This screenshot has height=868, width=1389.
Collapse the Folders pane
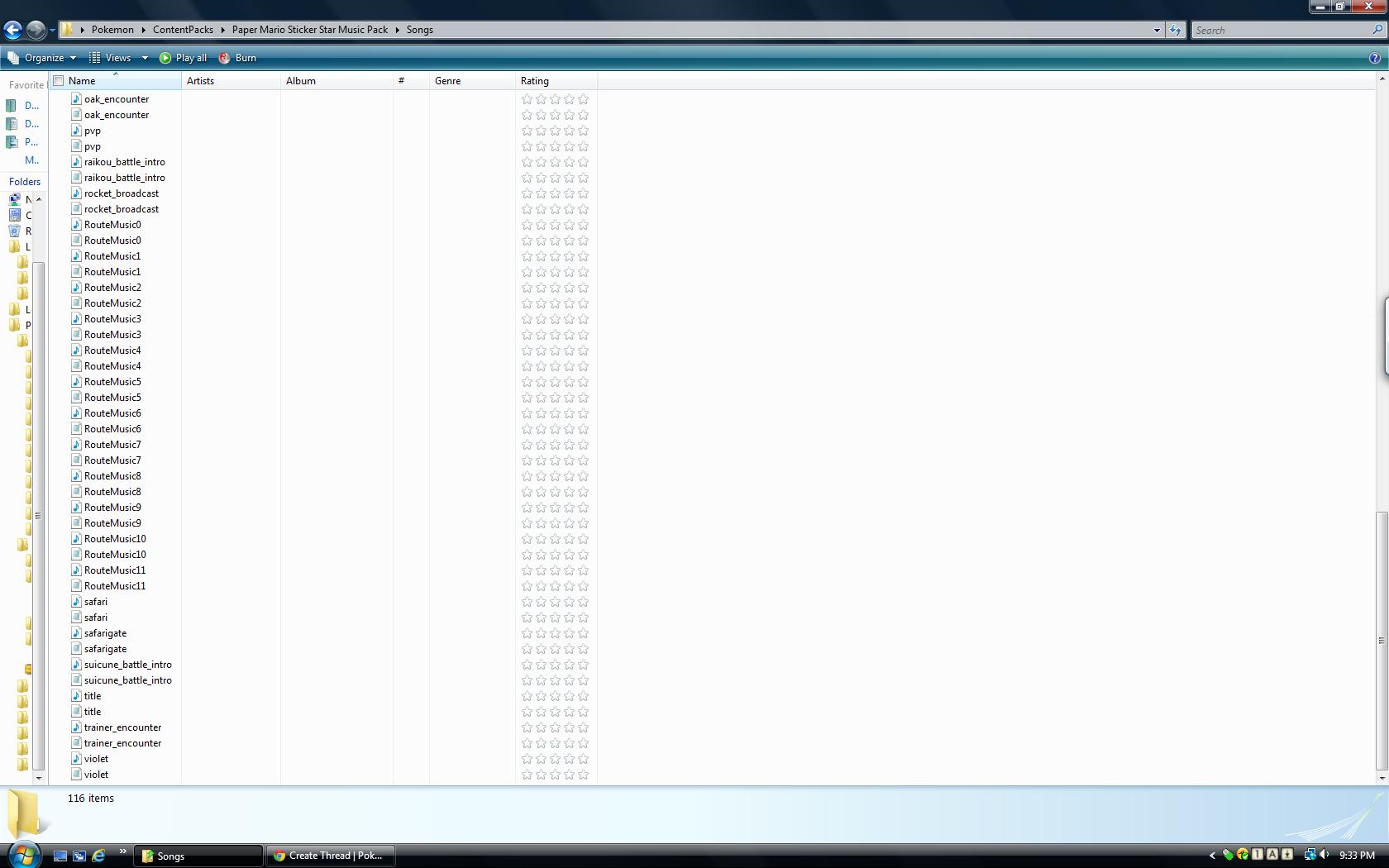click(x=25, y=181)
